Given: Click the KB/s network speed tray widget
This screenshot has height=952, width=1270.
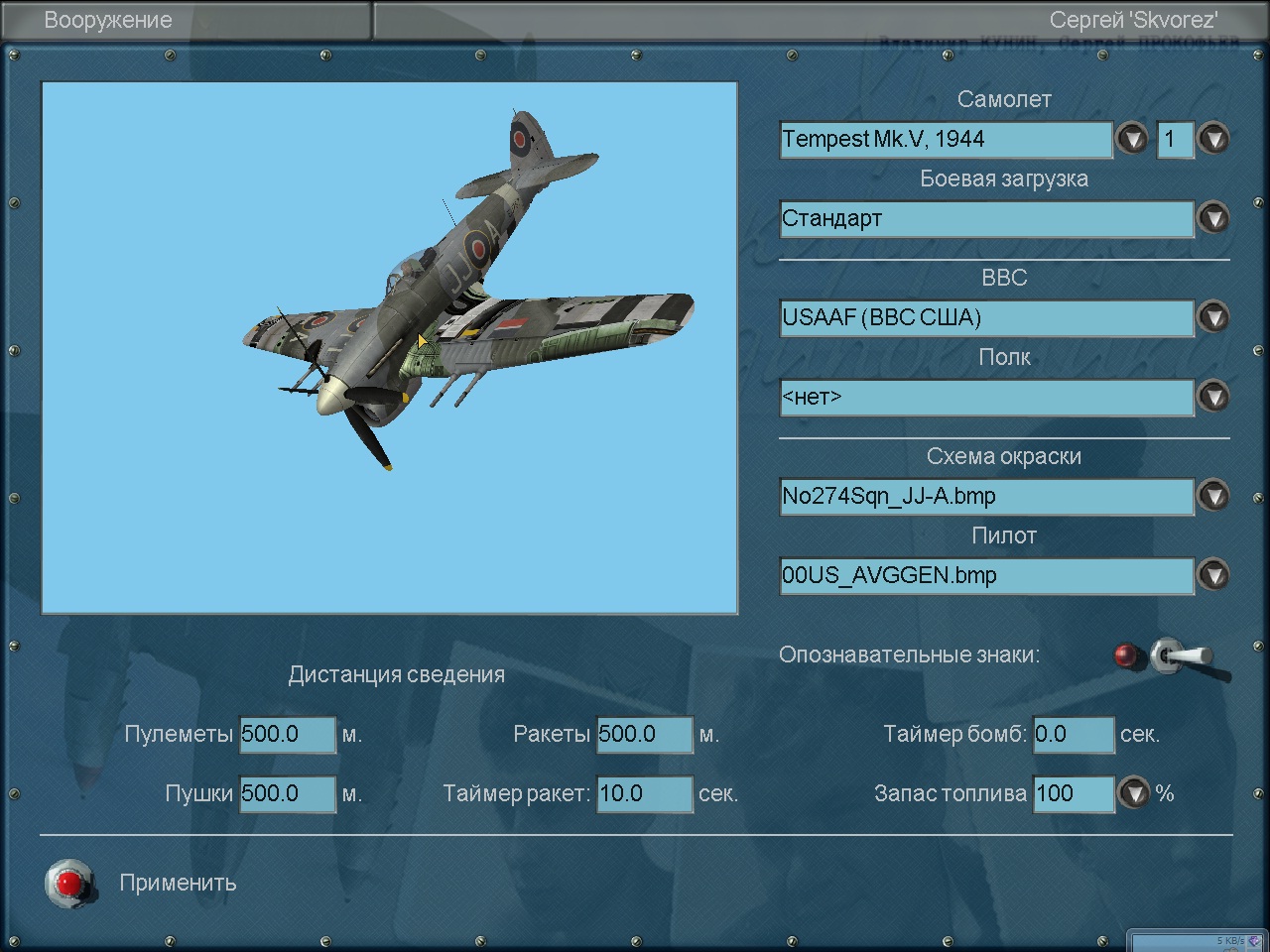Looking at the screenshot, I should point(1198,941).
